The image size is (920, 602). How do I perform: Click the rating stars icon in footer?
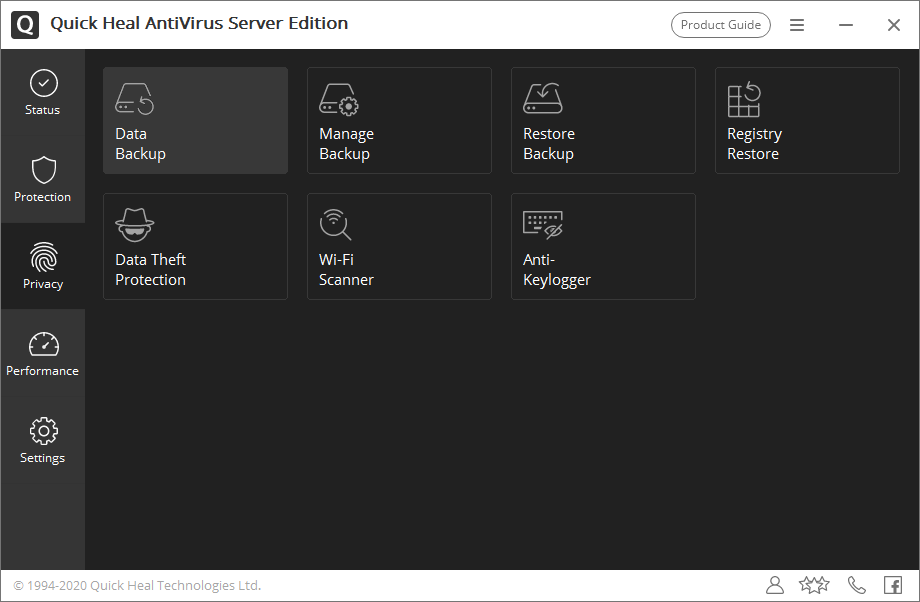[814, 585]
